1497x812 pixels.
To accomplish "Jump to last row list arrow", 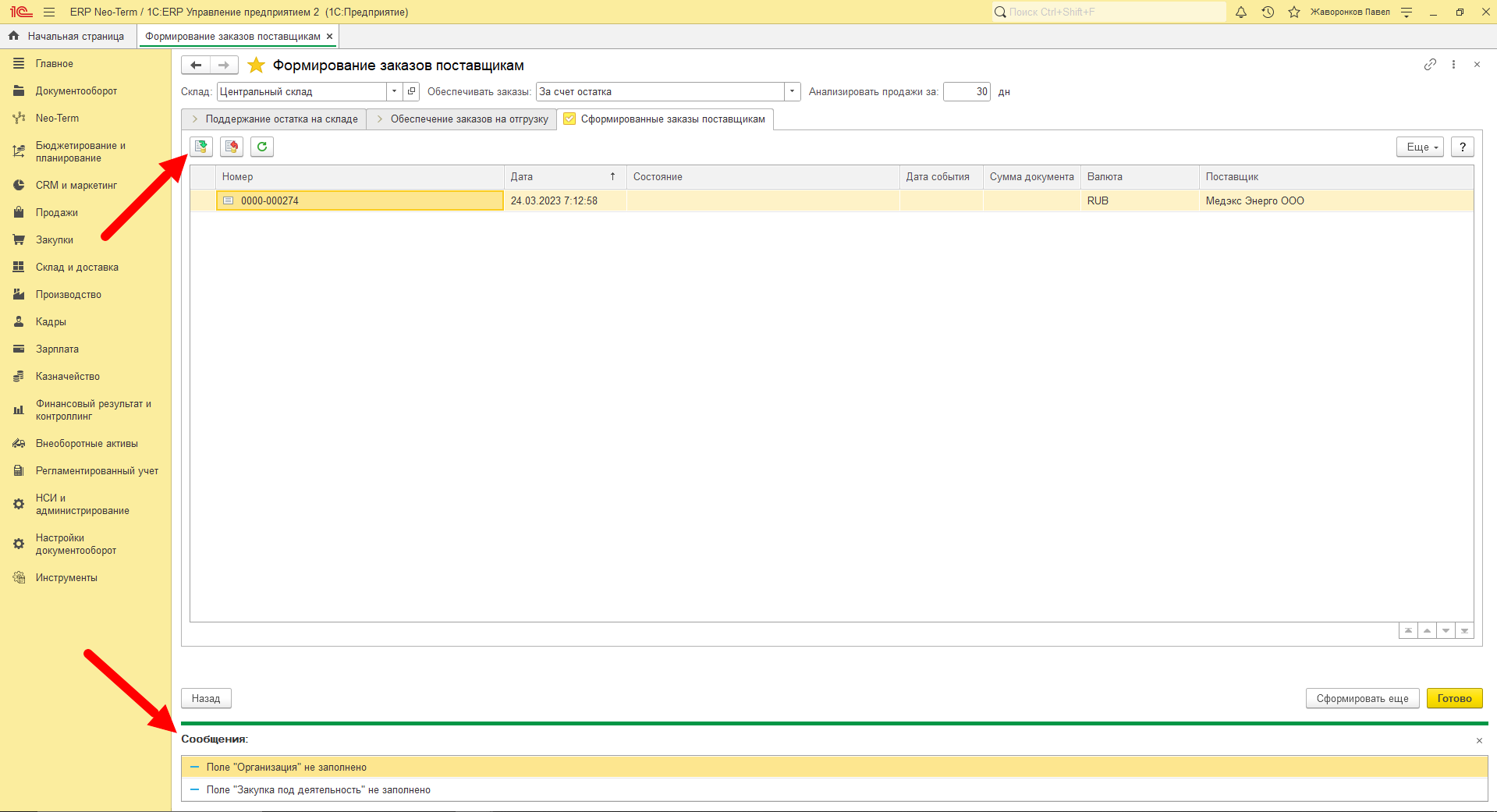I will [x=1464, y=630].
